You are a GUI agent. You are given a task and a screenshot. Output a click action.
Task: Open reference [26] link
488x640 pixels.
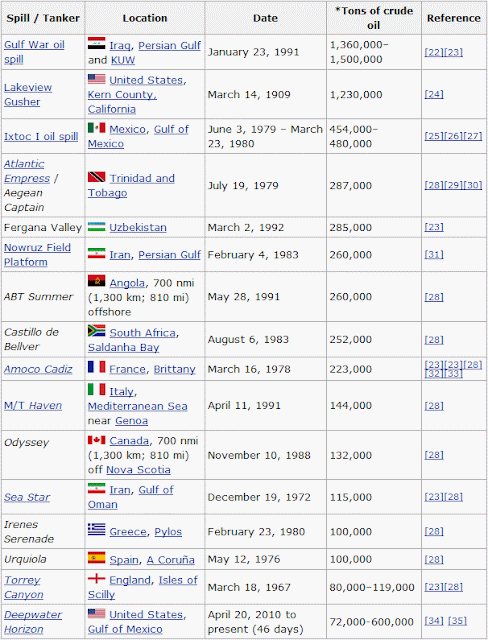453,136
